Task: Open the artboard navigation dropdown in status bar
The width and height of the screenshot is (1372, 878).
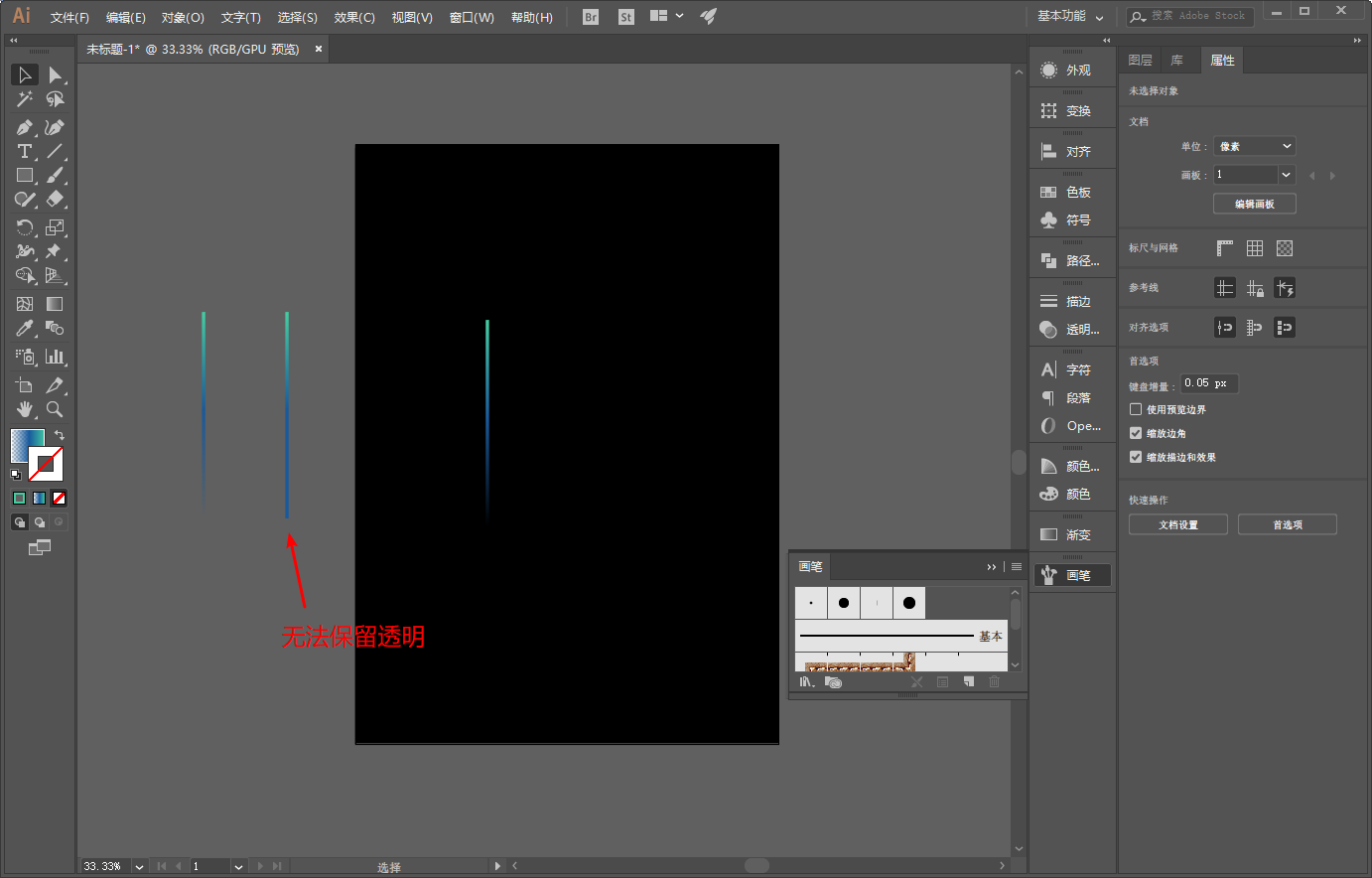Action: click(238, 866)
